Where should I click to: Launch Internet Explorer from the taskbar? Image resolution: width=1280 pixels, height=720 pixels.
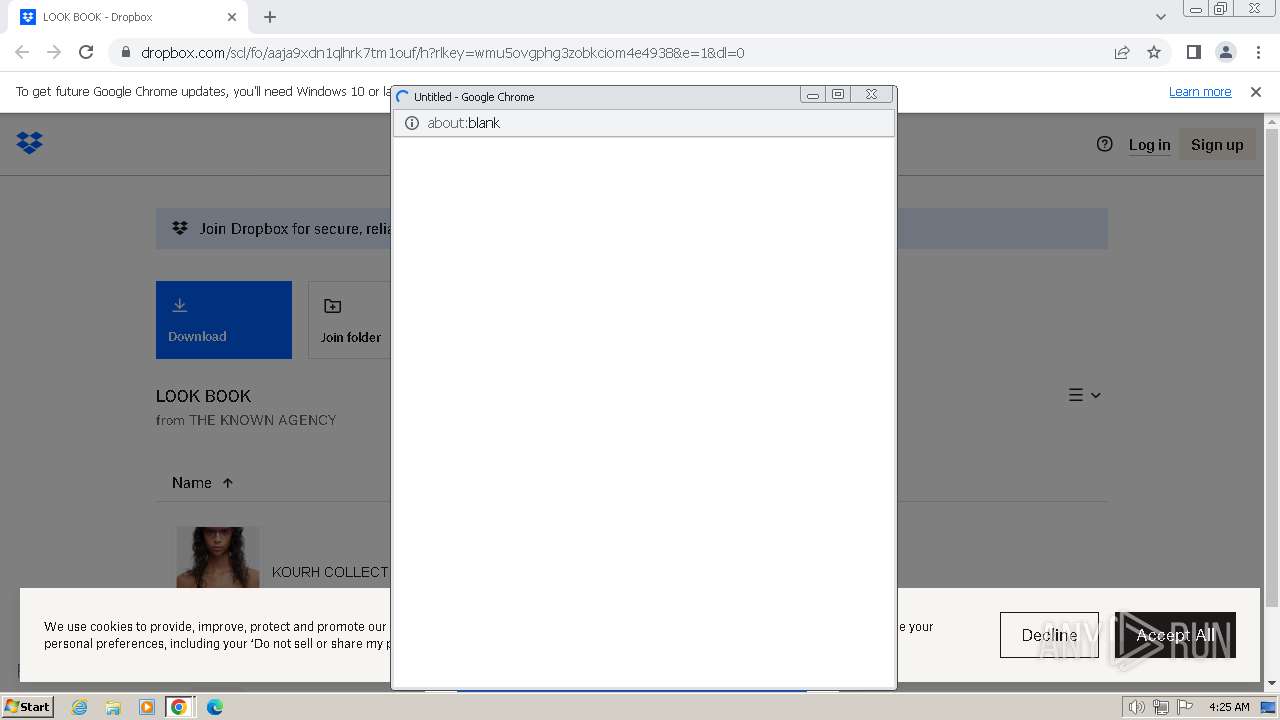click(80, 707)
